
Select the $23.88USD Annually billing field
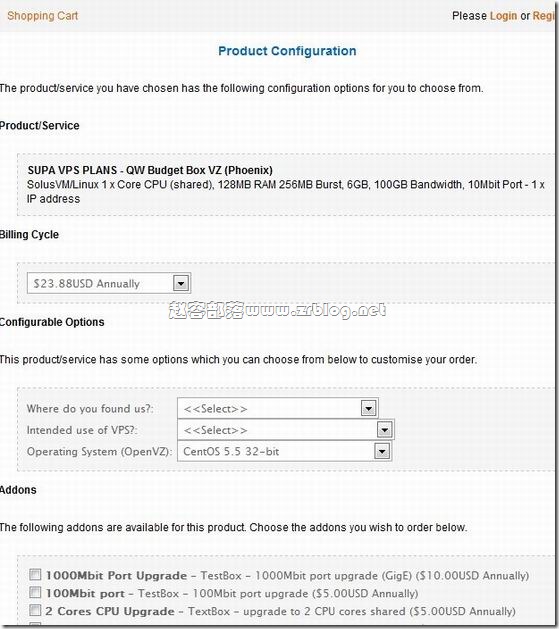(109, 283)
